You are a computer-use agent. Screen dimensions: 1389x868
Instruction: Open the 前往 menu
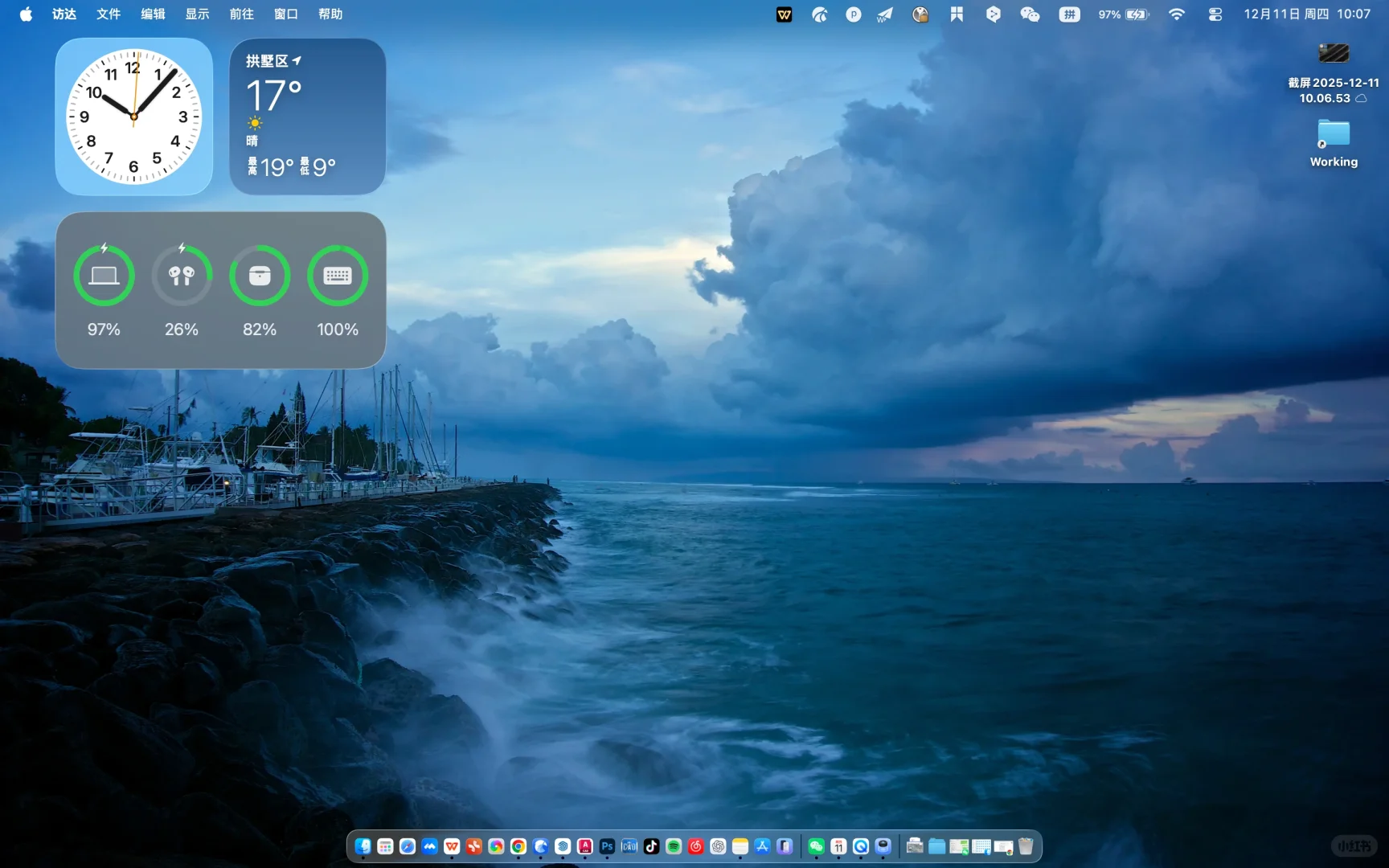click(x=240, y=14)
